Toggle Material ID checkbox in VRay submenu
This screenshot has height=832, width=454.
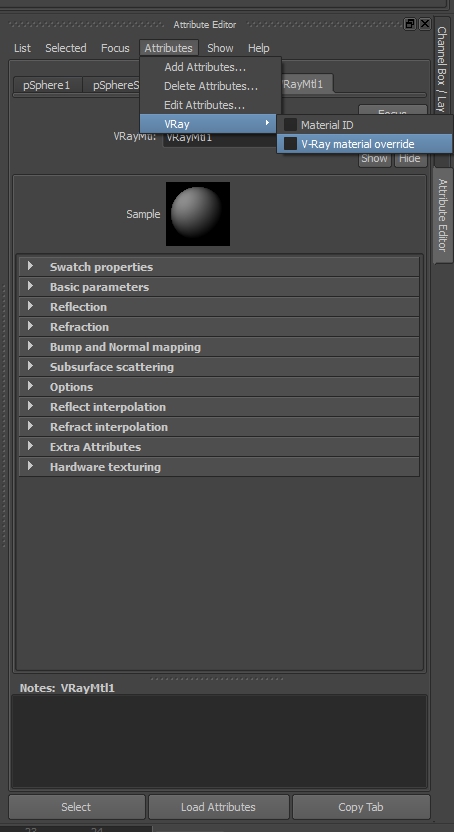(290, 125)
